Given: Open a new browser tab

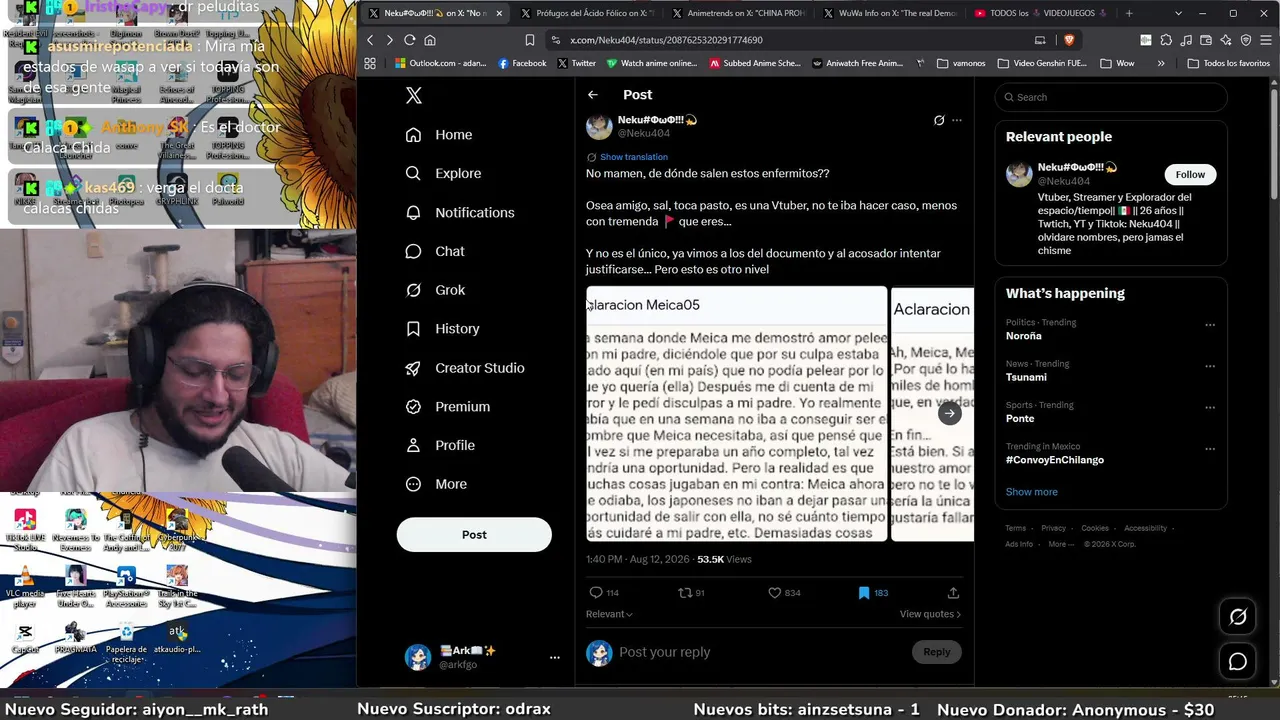Looking at the screenshot, I should (x=1129, y=13).
